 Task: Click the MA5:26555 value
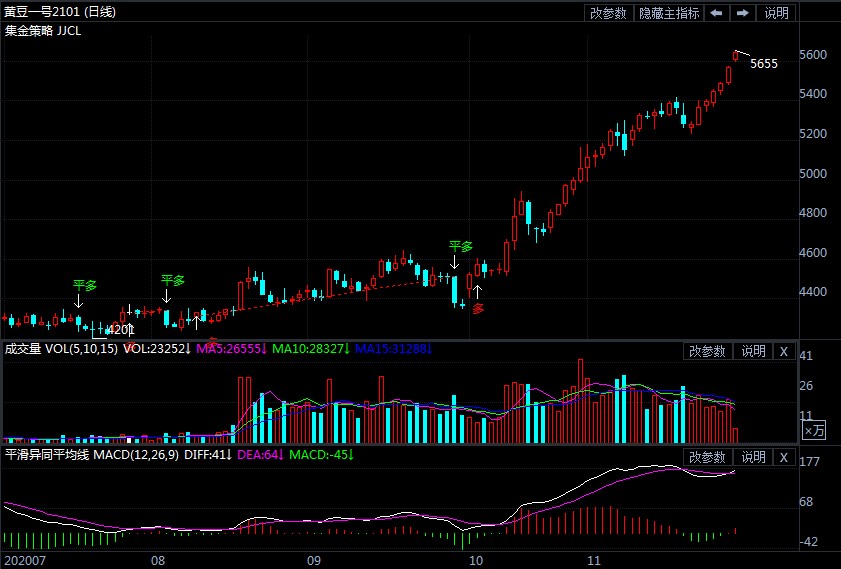[232, 349]
